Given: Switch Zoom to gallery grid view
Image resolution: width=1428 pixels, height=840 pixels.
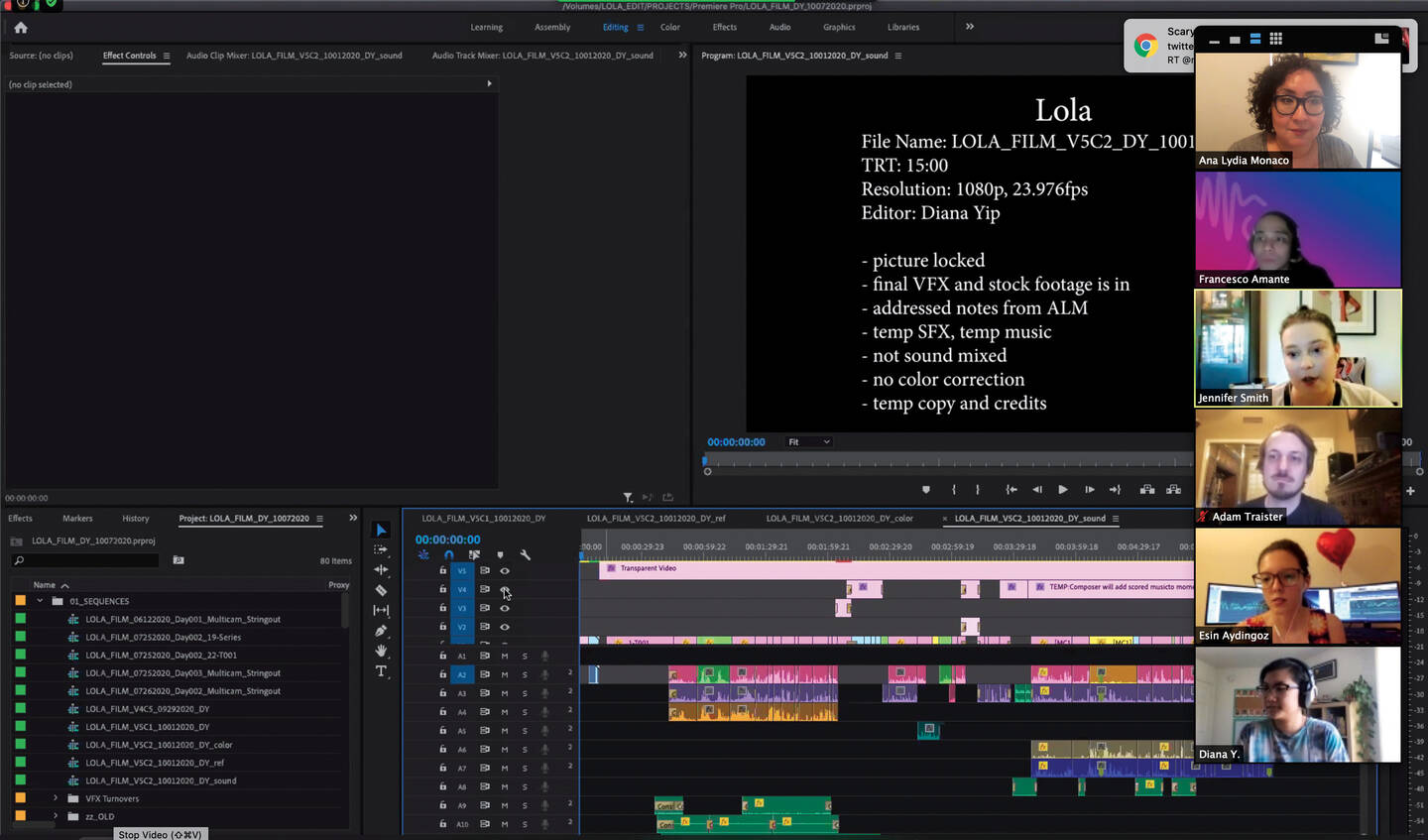Looking at the screenshot, I should [1276, 39].
